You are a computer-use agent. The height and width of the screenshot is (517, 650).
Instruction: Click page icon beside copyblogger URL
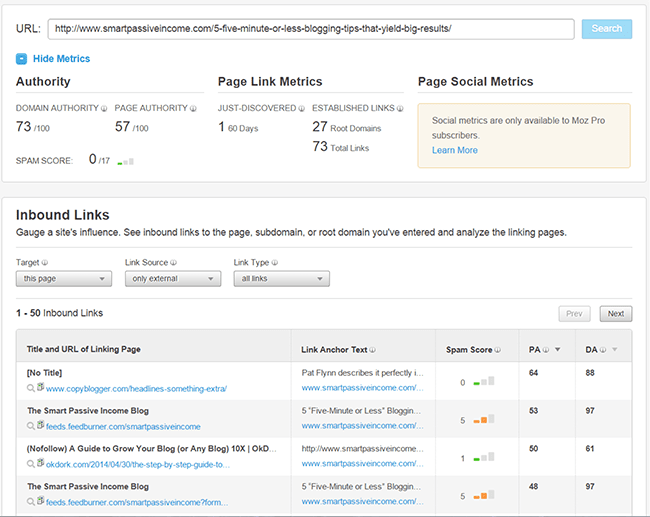(40, 387)
